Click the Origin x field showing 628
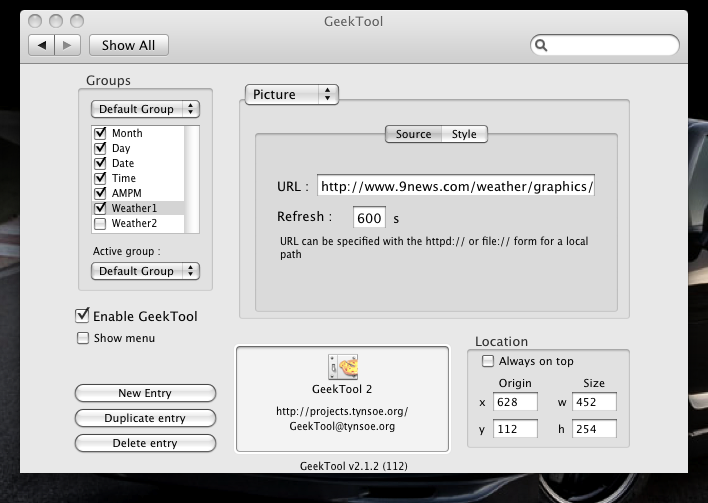The image size is (708, 503). pyautogui.click(x=515, y=402)
